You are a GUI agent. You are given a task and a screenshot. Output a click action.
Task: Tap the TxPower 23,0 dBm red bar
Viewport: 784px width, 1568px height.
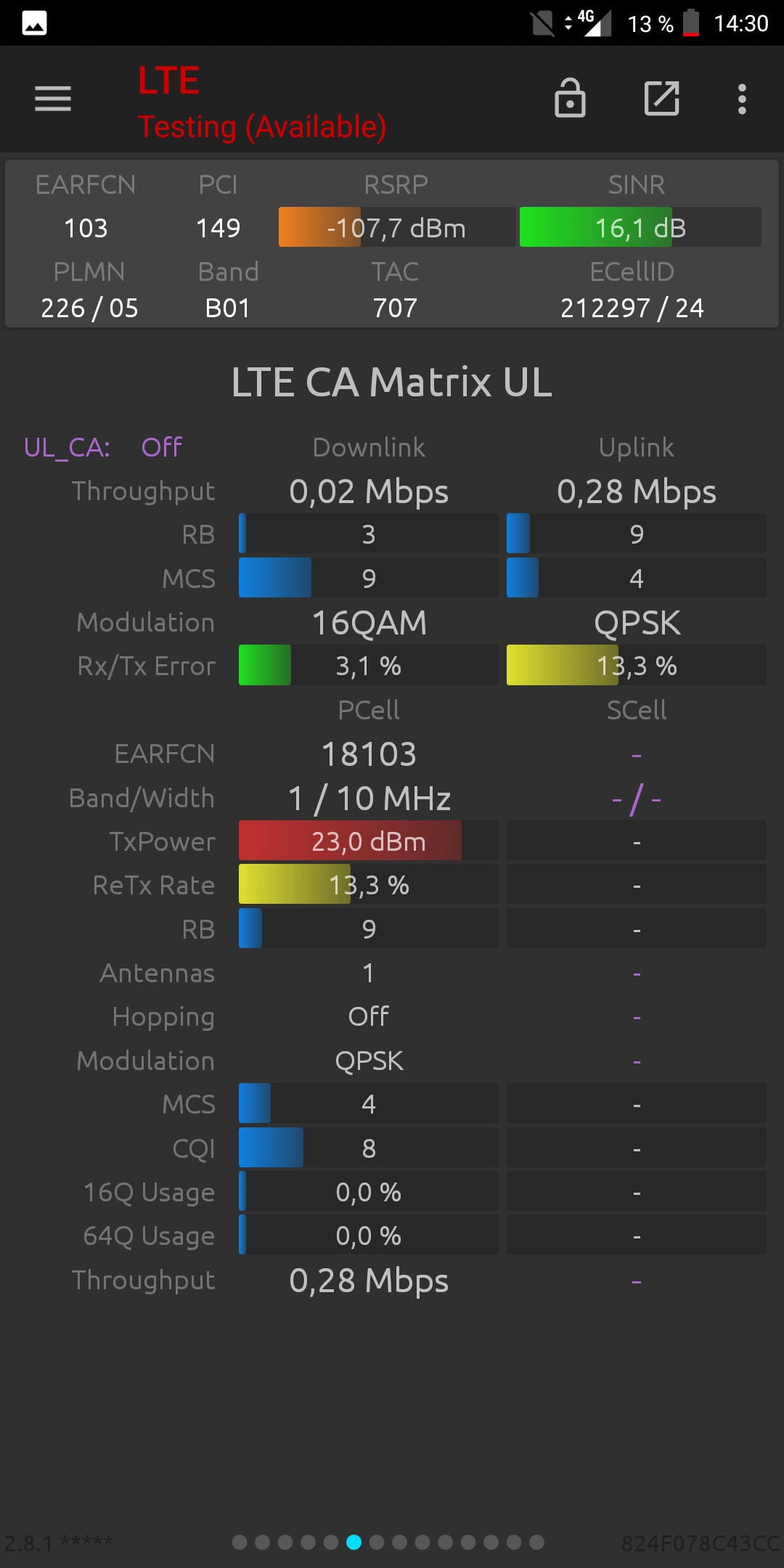(x=369, y=841)
